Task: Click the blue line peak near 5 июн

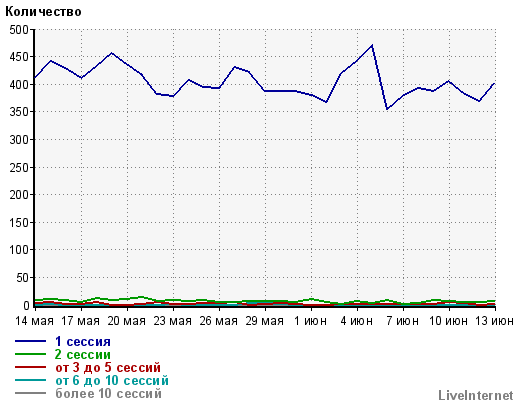Action: [x=372, y=45]
